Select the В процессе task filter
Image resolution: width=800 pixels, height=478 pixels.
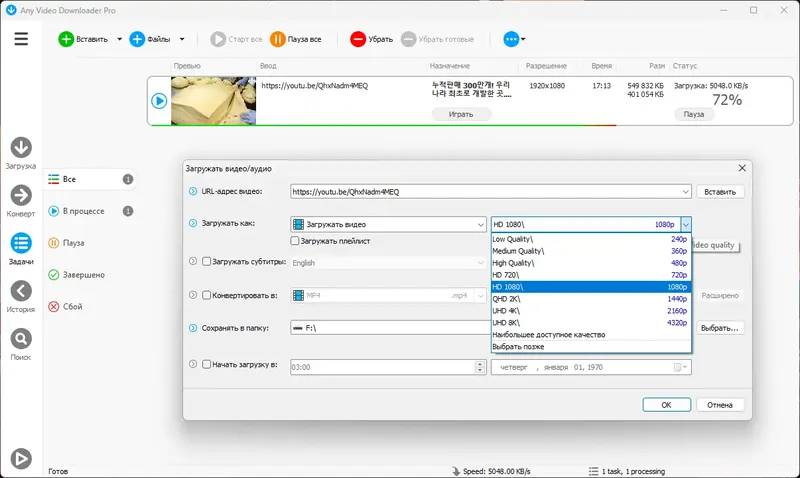[90, 211]
